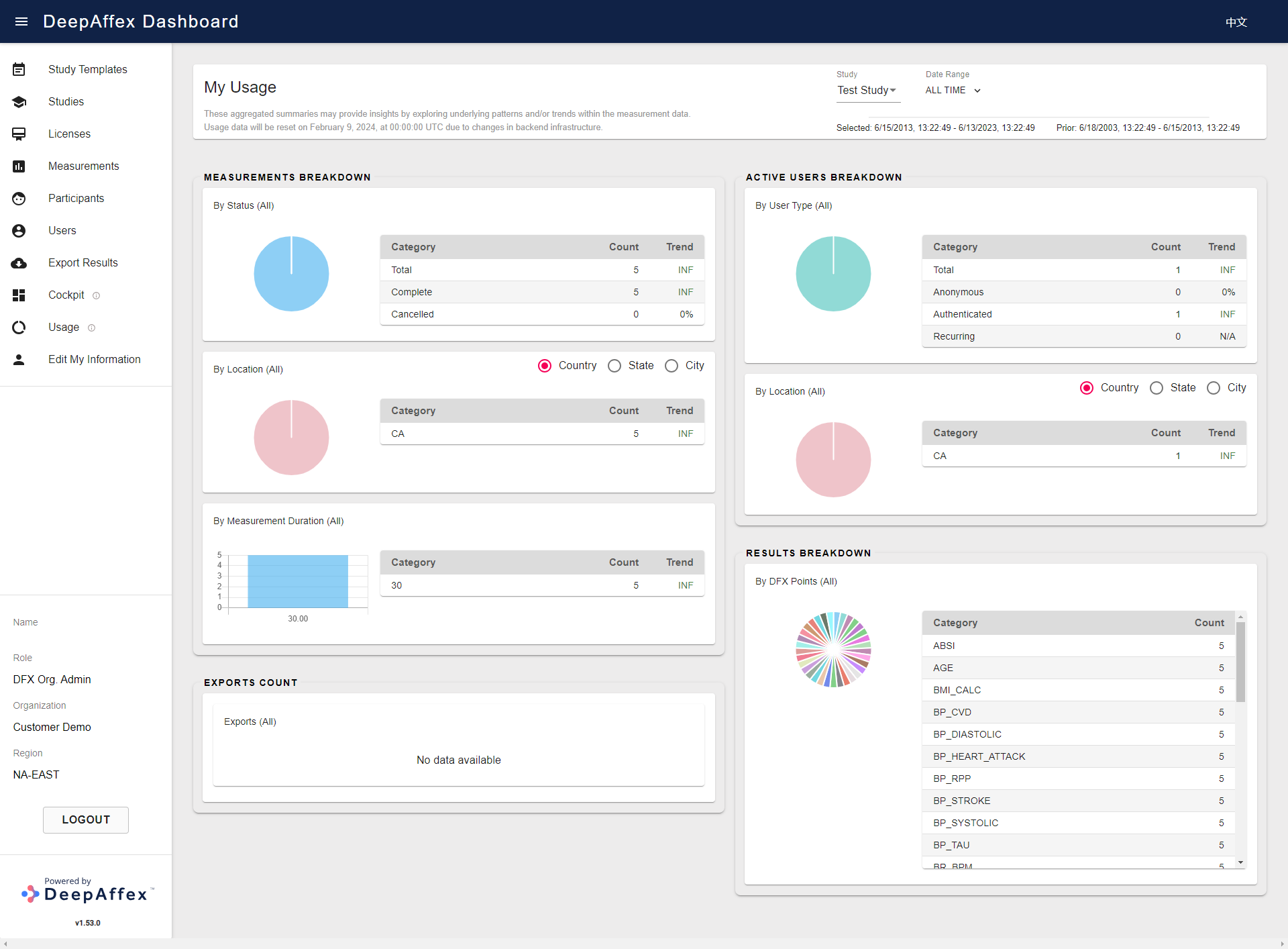Switch language with the 中文 link

(x=1236, y=21)
